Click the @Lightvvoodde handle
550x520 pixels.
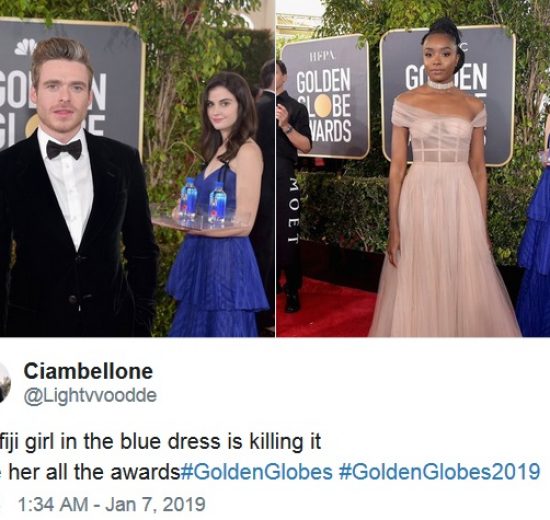90,395
